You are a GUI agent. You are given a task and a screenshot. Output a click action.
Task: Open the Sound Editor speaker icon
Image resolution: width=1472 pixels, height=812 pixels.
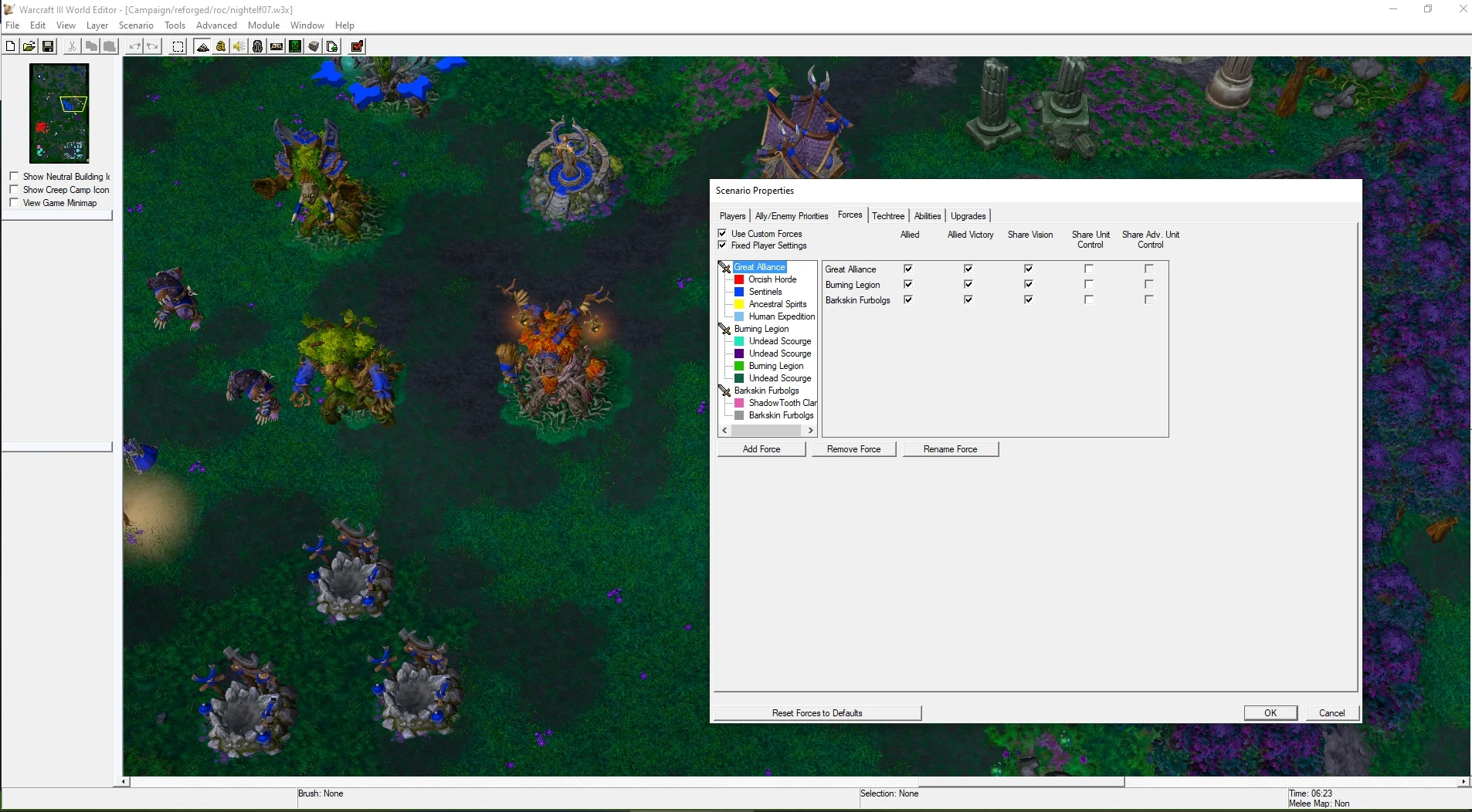(239, 46)
